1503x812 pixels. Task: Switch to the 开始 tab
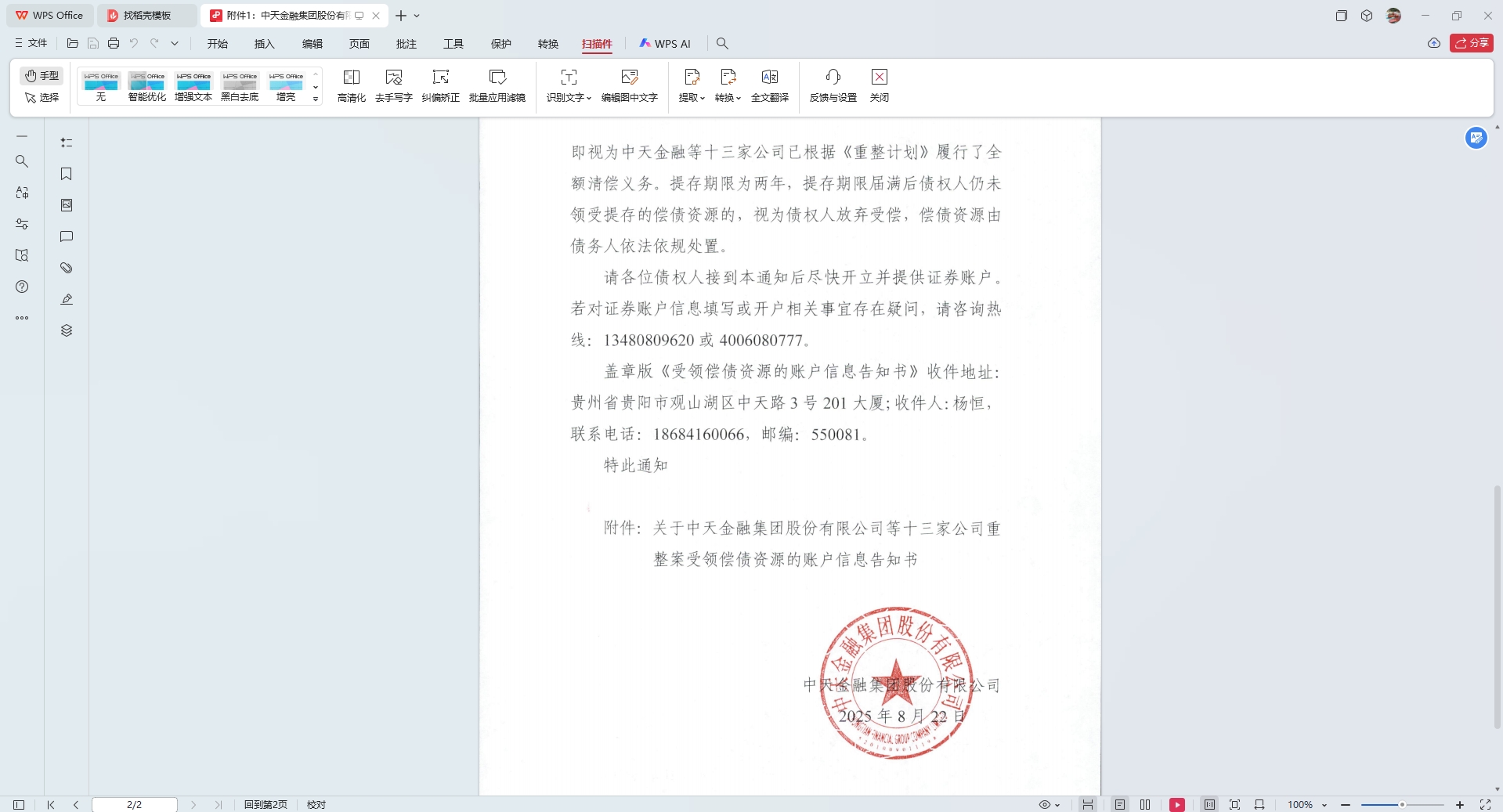(218, 44)
